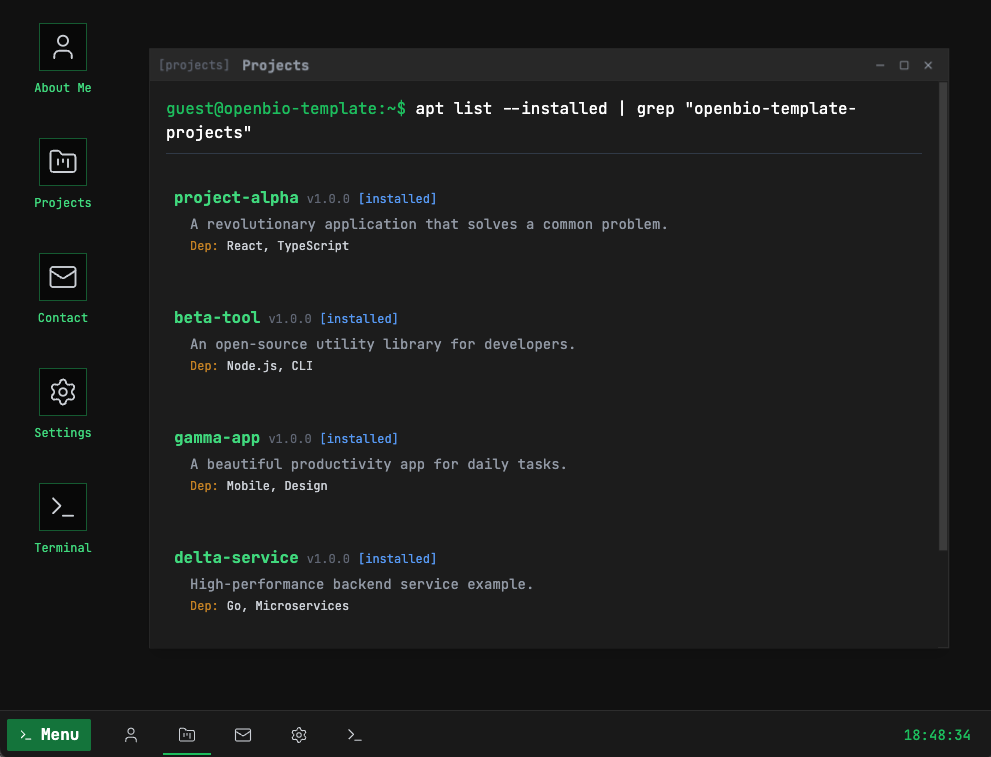The height and width of the screenshot is (757, 991).
Task: Click the clock showing 18:48:34
Action: coord(937,735)
